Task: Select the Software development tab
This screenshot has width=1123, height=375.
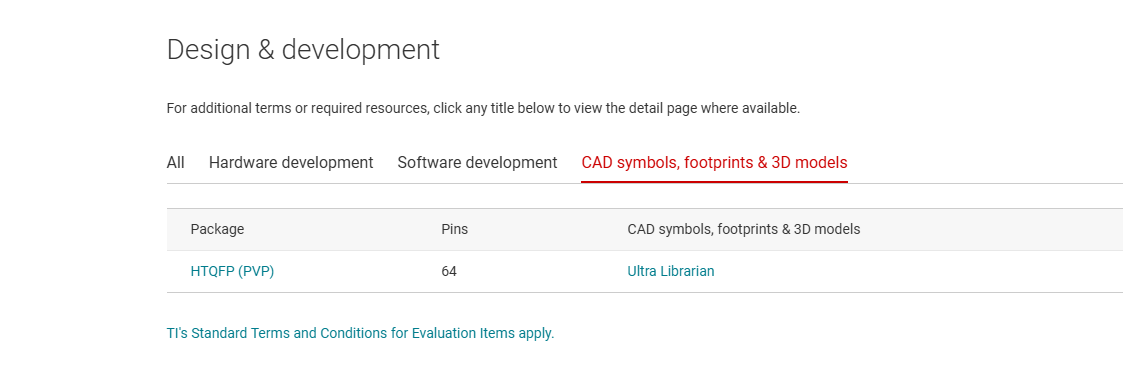Action: pyautogui.click(x=477, y=162)
